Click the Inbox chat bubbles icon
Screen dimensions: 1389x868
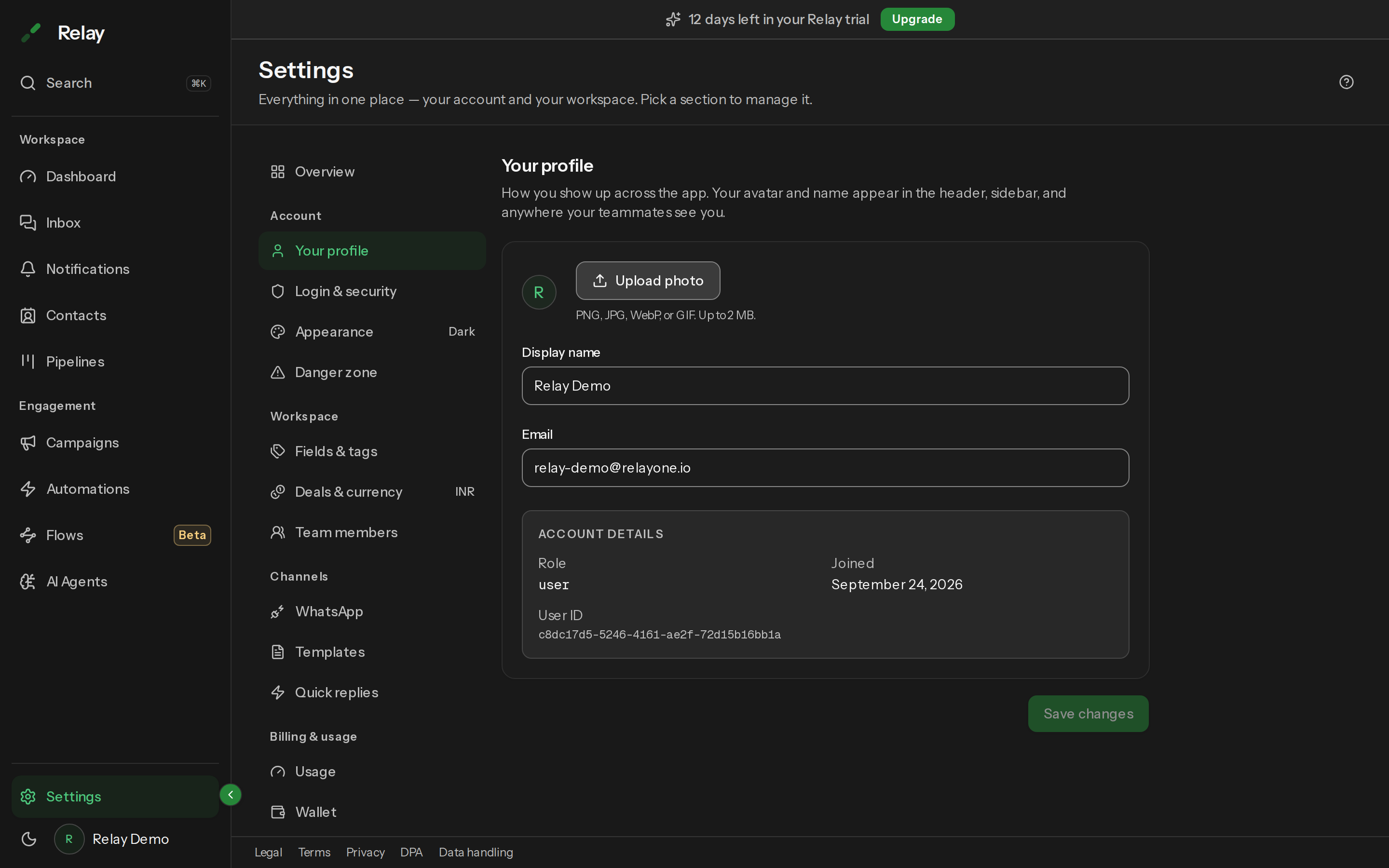click(28, 223)
